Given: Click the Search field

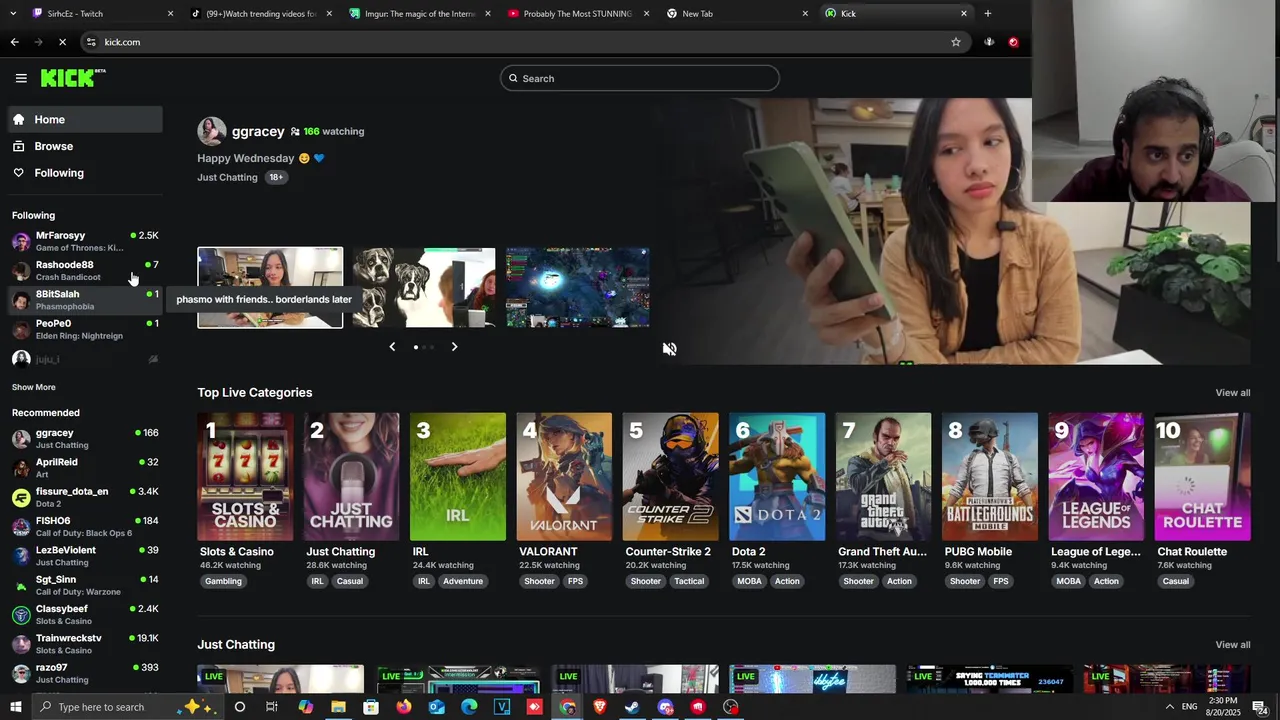Looking at the screenshot, I should point(640,78).
